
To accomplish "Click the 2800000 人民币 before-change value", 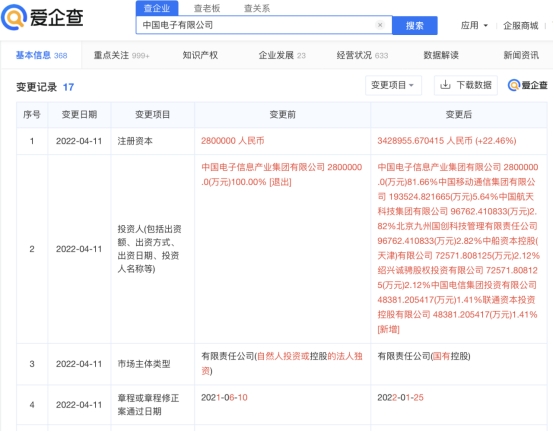I will point(232,141).
